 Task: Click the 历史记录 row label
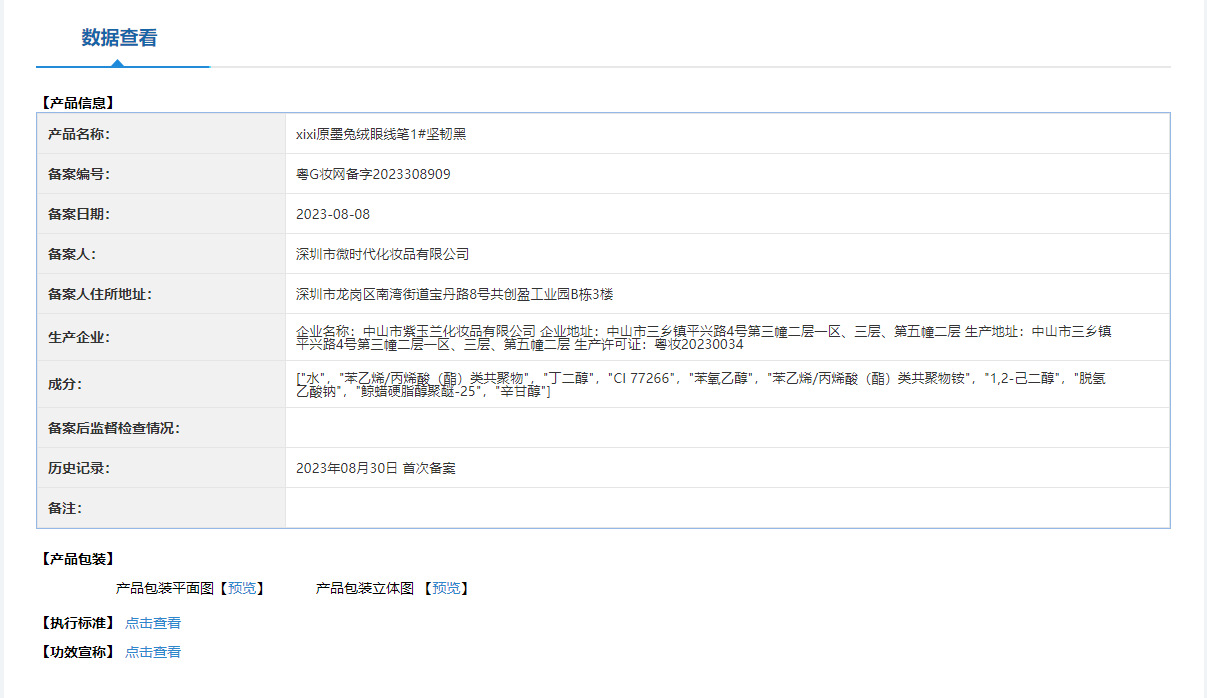click(79, 468)
